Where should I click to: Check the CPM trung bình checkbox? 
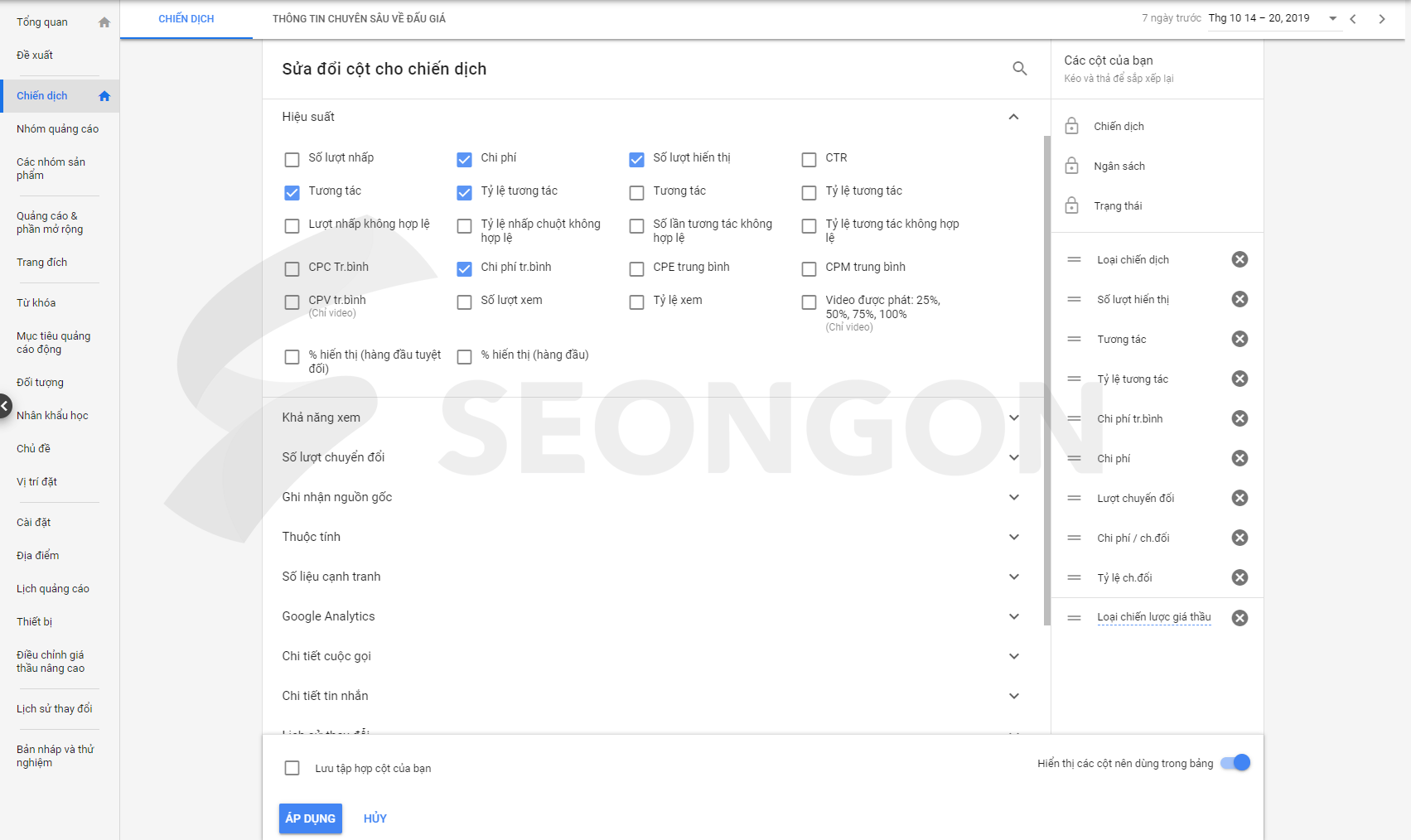tap(809, 269)
